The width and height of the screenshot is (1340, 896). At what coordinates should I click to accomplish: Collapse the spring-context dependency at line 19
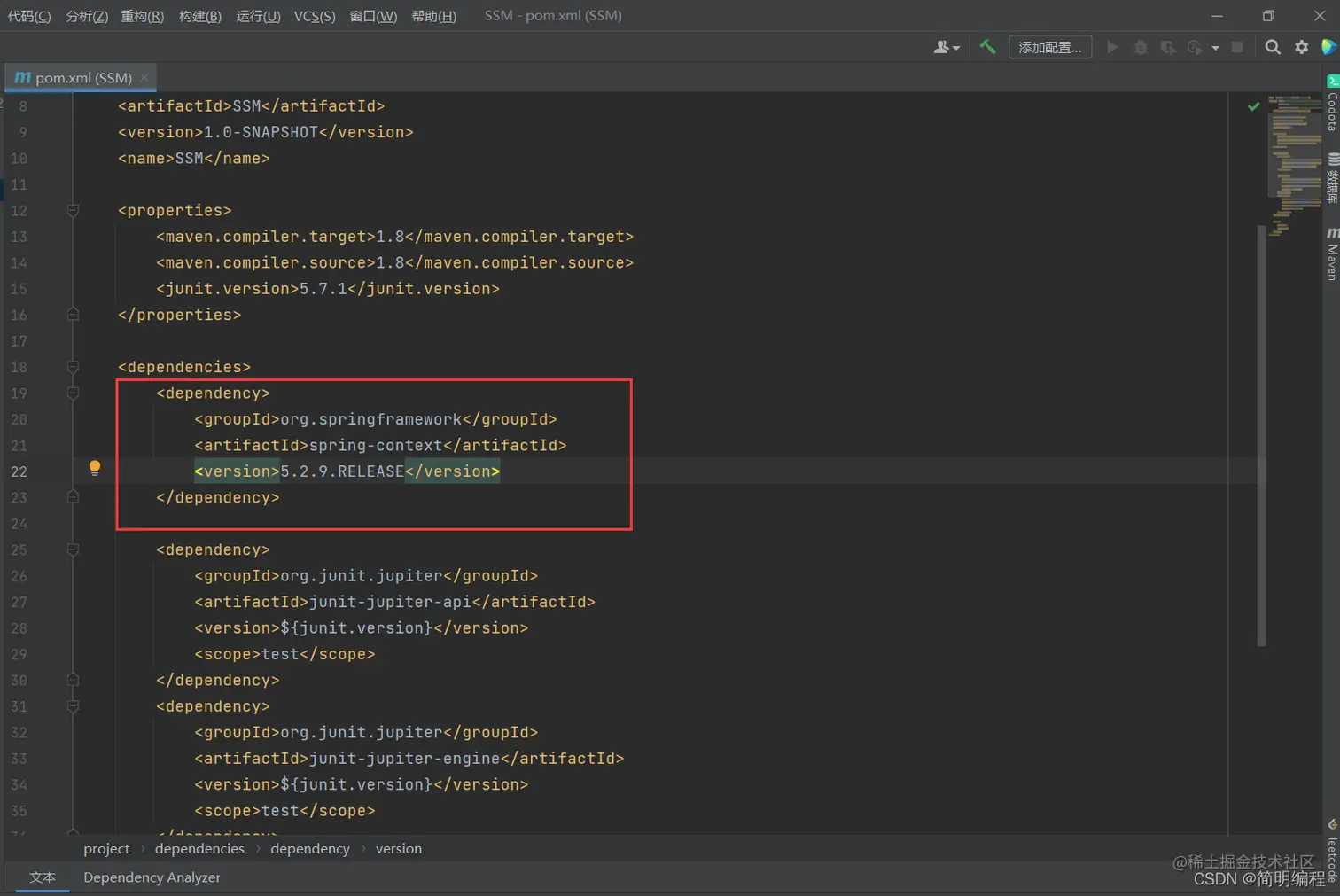point(74,393)
